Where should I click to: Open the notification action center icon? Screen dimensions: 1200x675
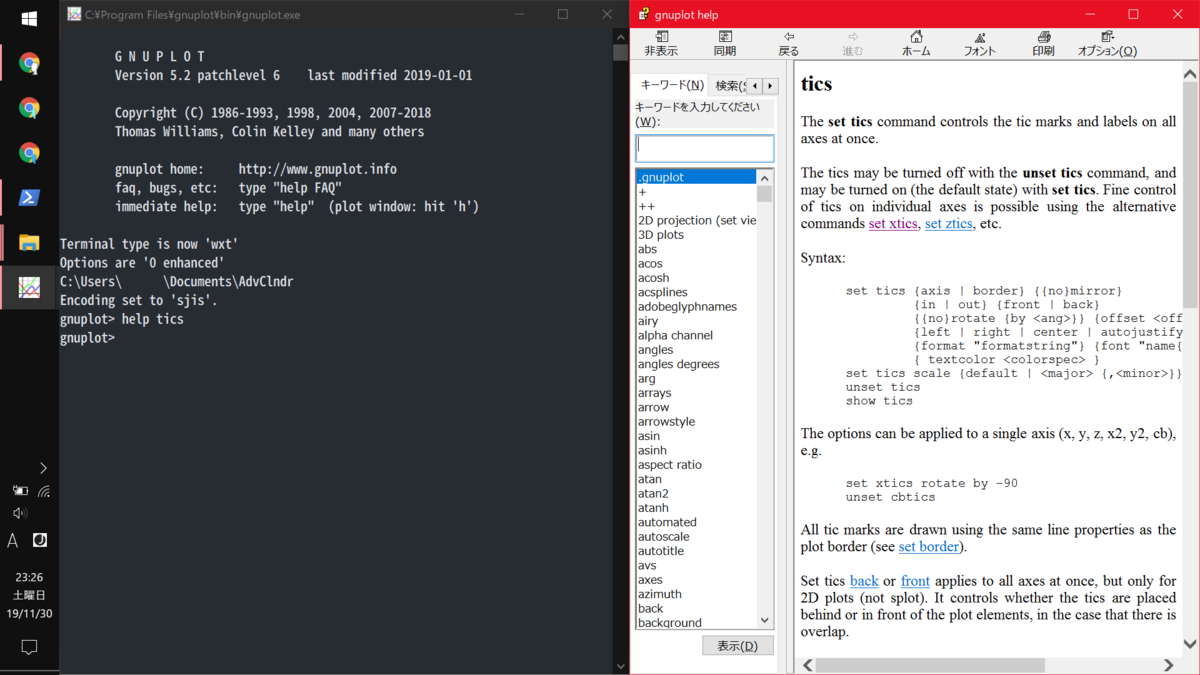click(x=29, y=647)
